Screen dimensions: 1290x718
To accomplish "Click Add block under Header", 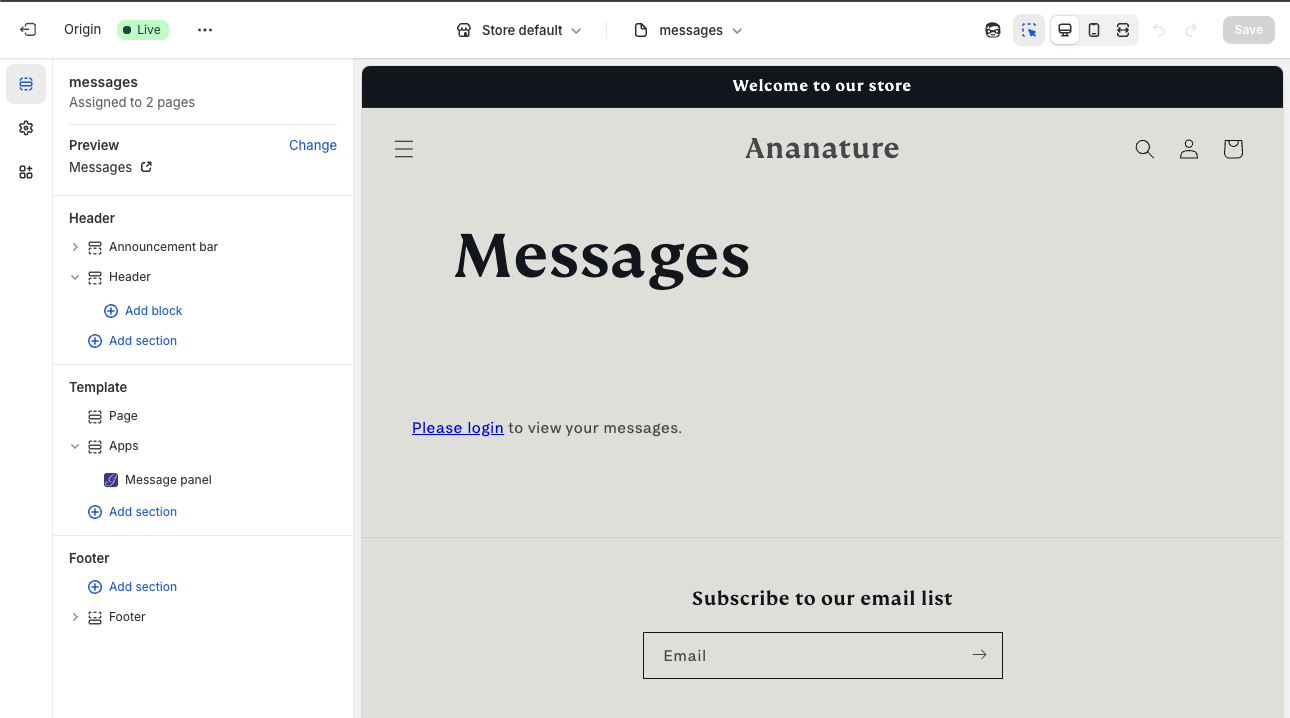I will [x=153, y=311].
